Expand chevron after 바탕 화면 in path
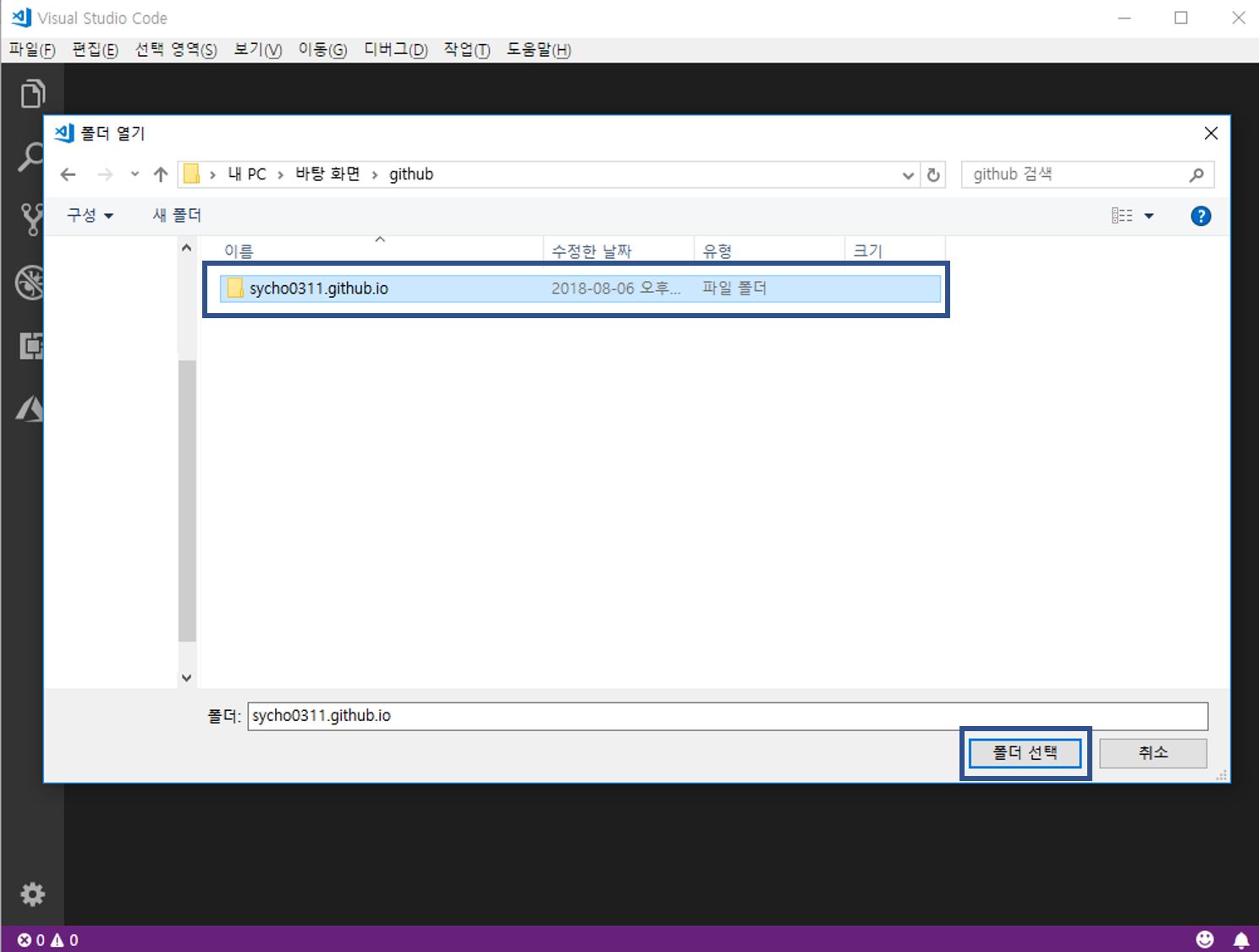 374,175
